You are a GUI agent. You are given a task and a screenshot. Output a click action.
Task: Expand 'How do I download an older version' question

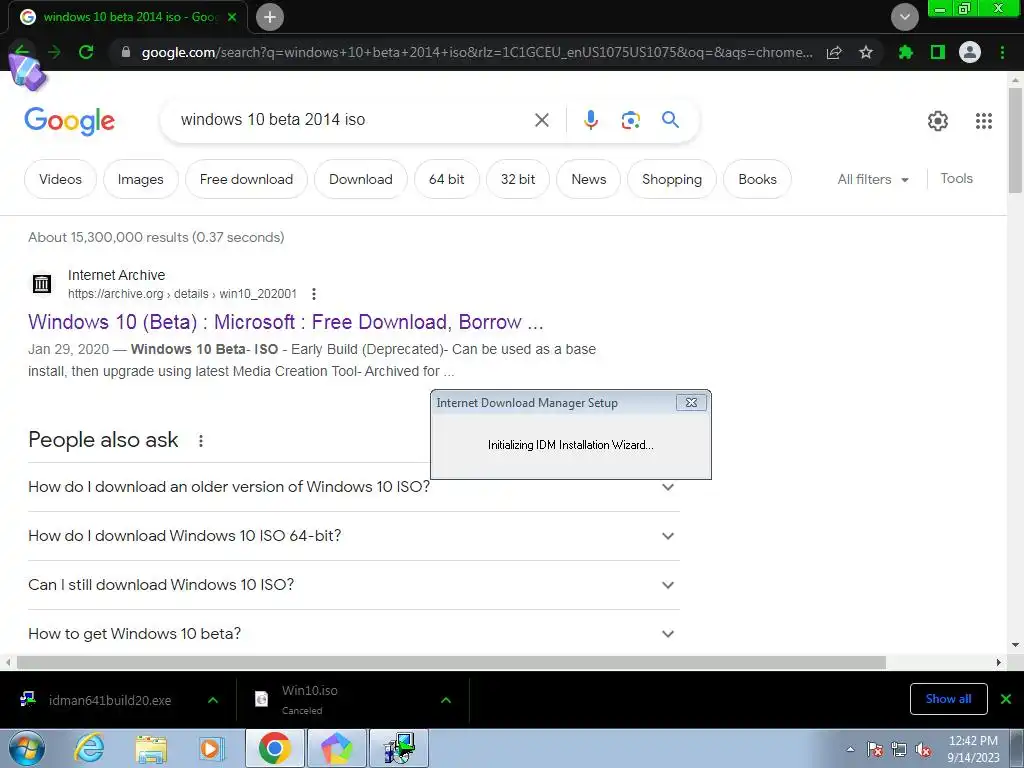(353, 487)
